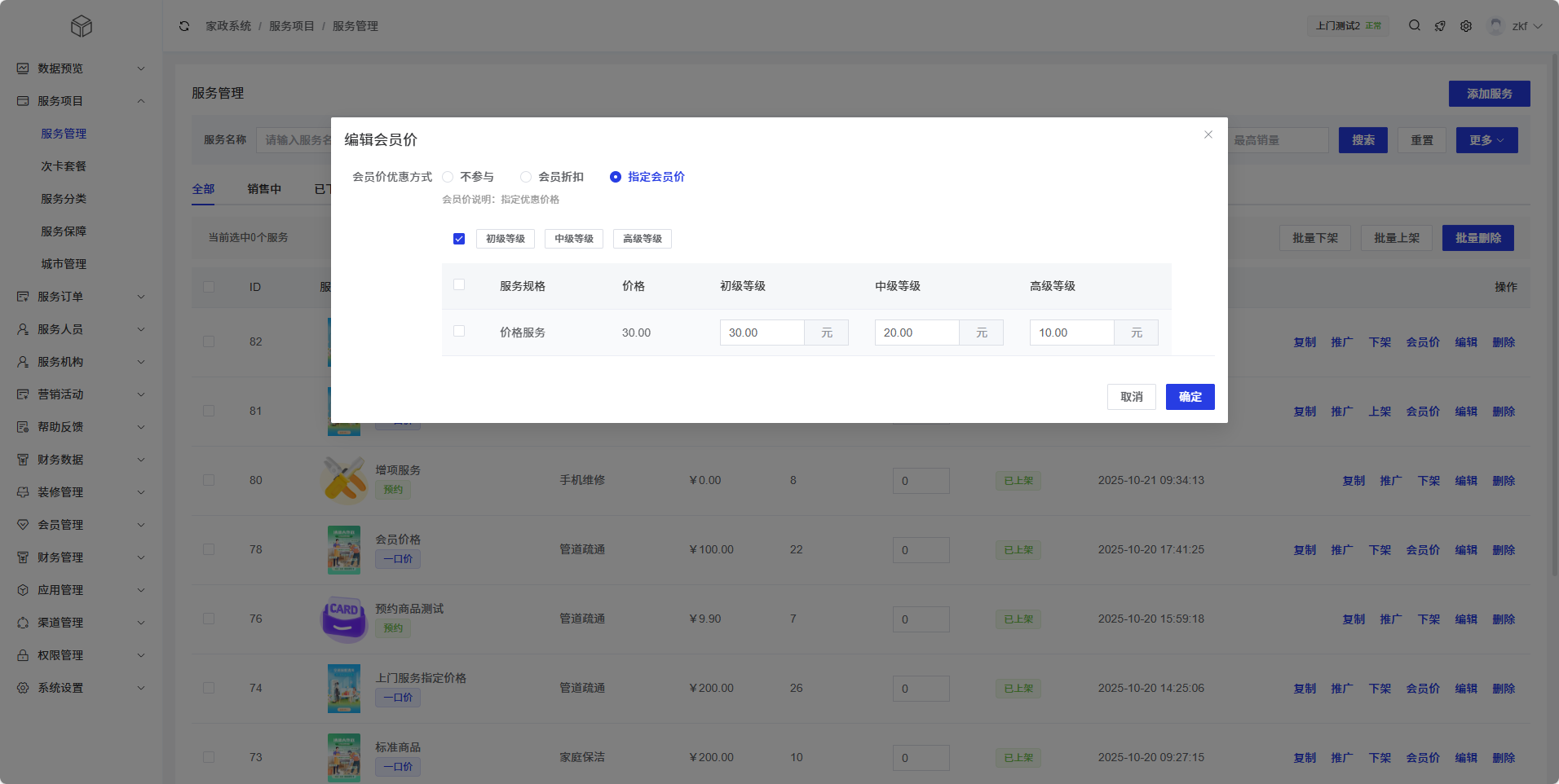Uncheck the checkbox beside 初级等级
The height and width of the screenshot is (784, 1559).
click(459, 239)
